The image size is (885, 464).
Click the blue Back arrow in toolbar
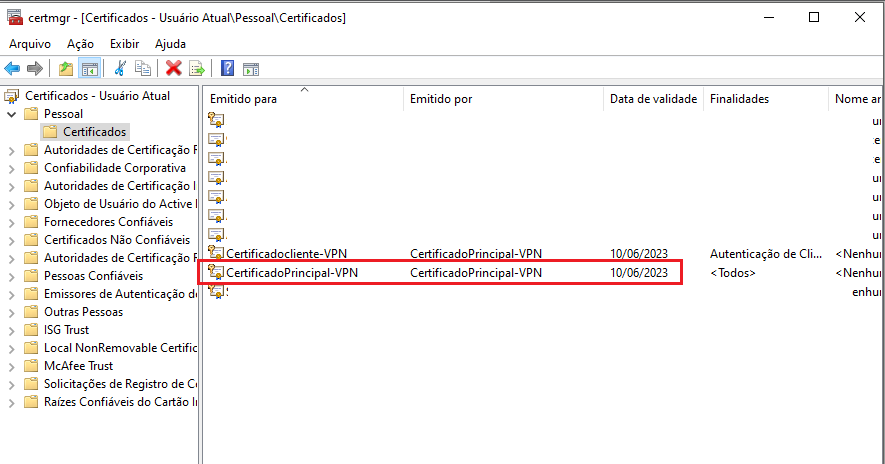pyautogui.click(x=12, y=68)
